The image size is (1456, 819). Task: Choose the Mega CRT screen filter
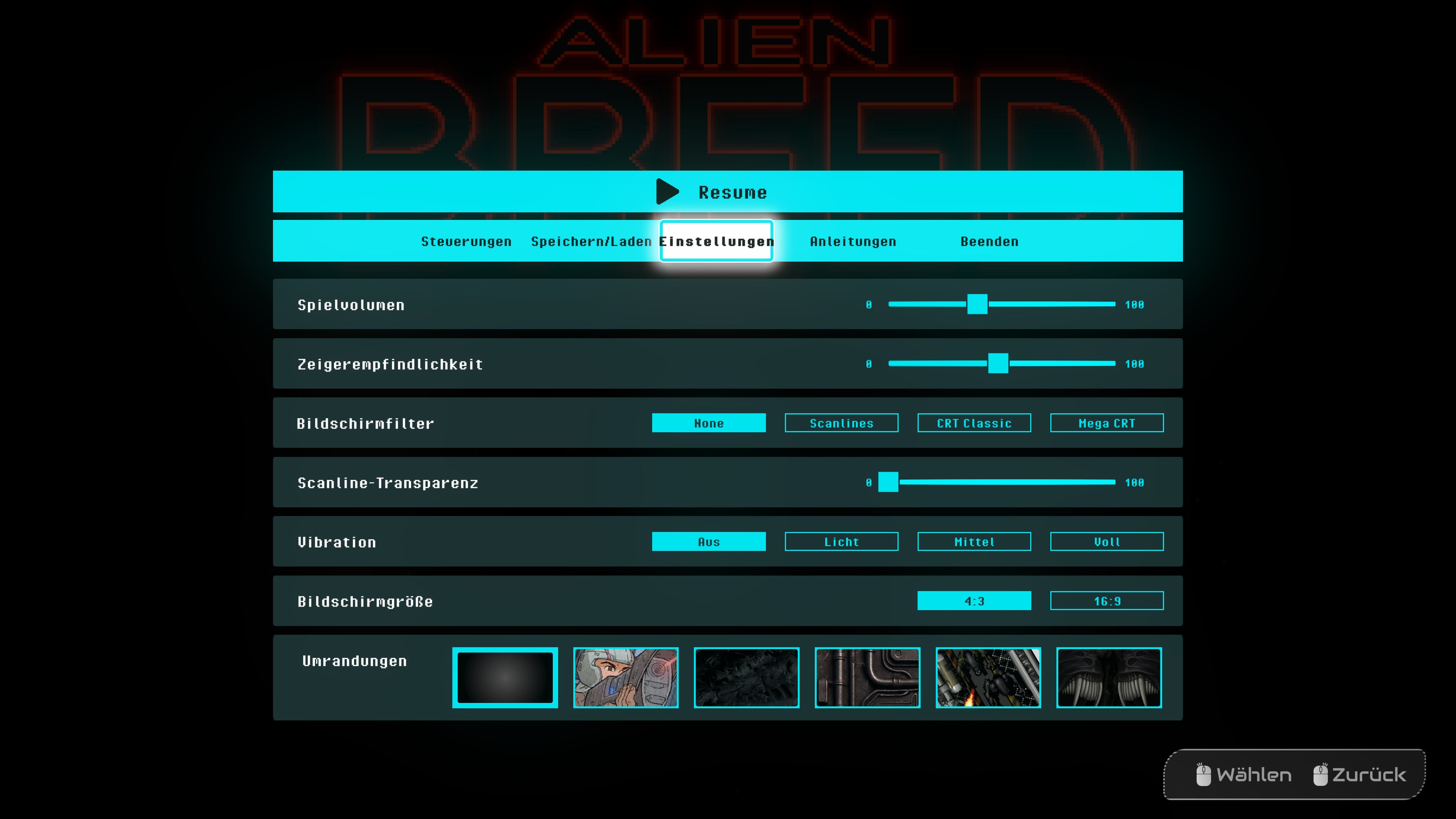(1107, 423)
